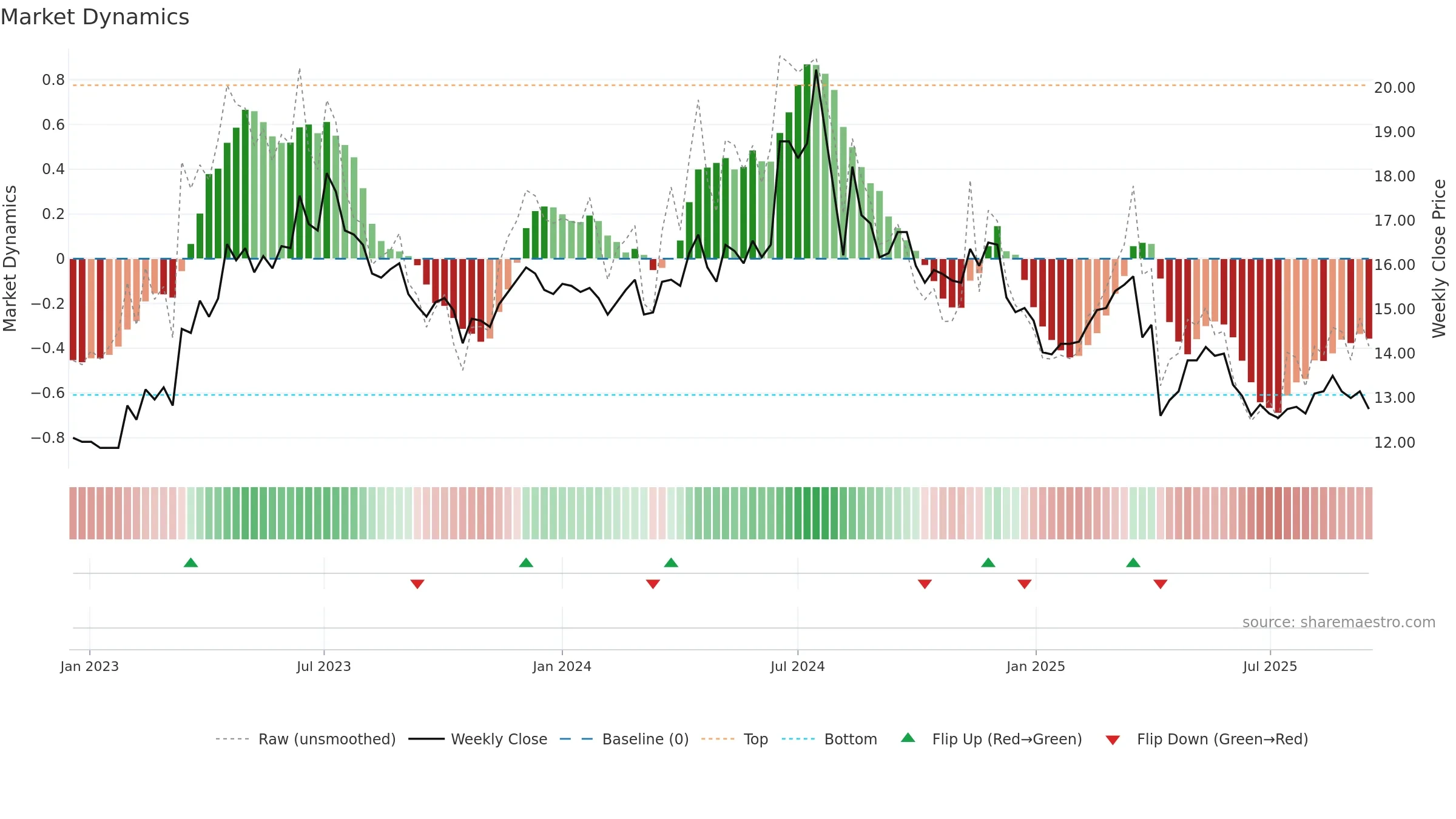Toggle the Bottom legend entry
The image size is (1456, 819).
coord(829,739)
